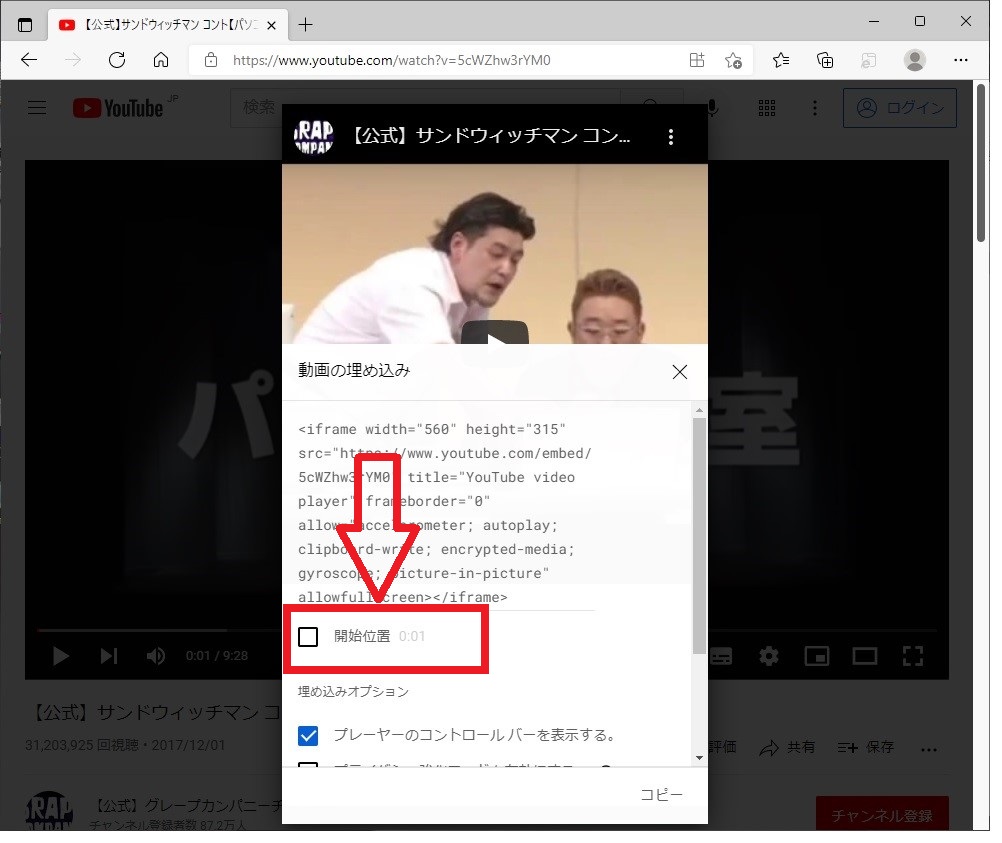Open YouTube settings three-dot menu
1002x843 pixels.
[x=815, y=107]
